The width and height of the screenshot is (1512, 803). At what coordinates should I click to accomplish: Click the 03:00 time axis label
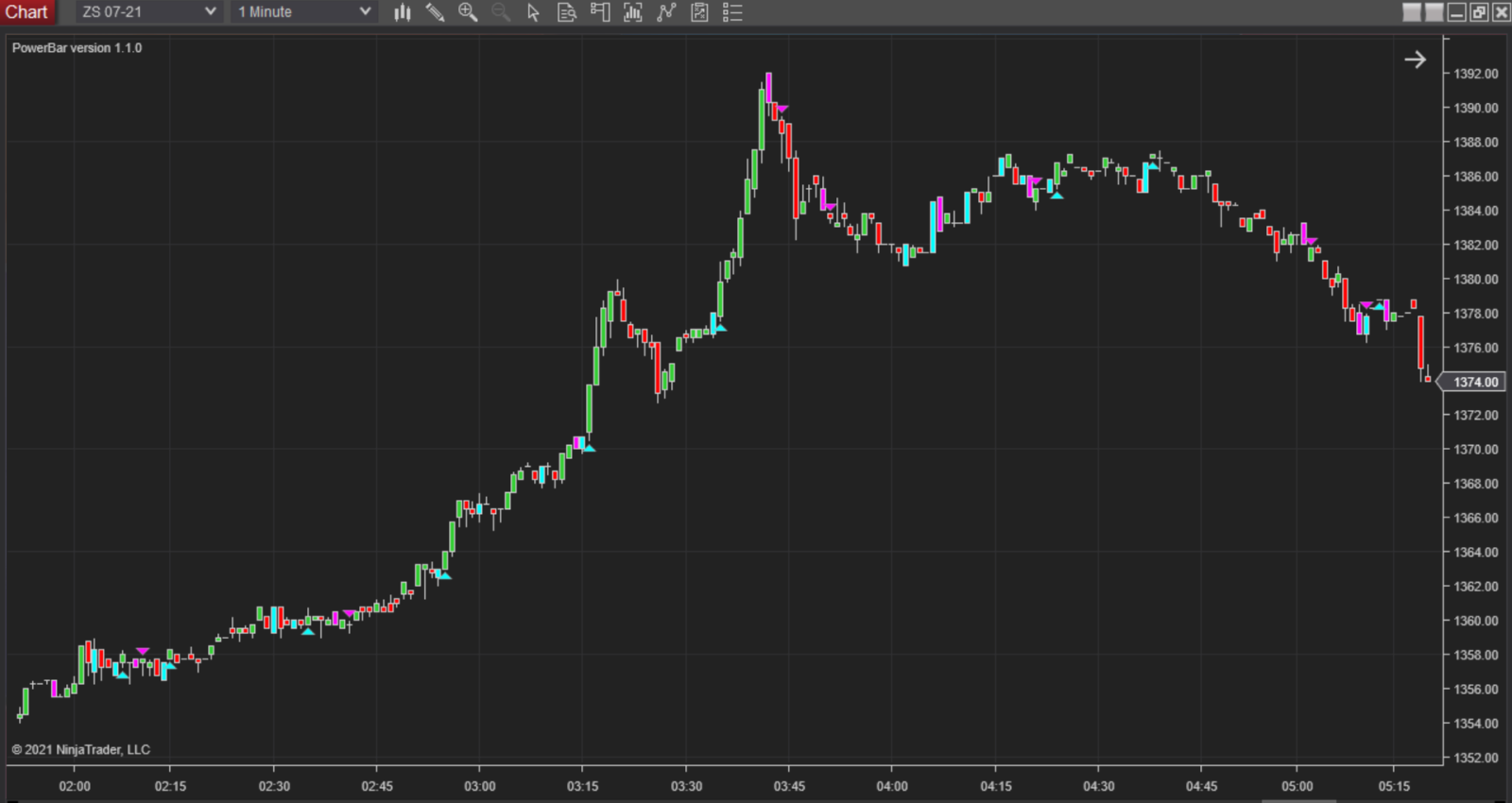pyautogui.click(x=479, y=786)
